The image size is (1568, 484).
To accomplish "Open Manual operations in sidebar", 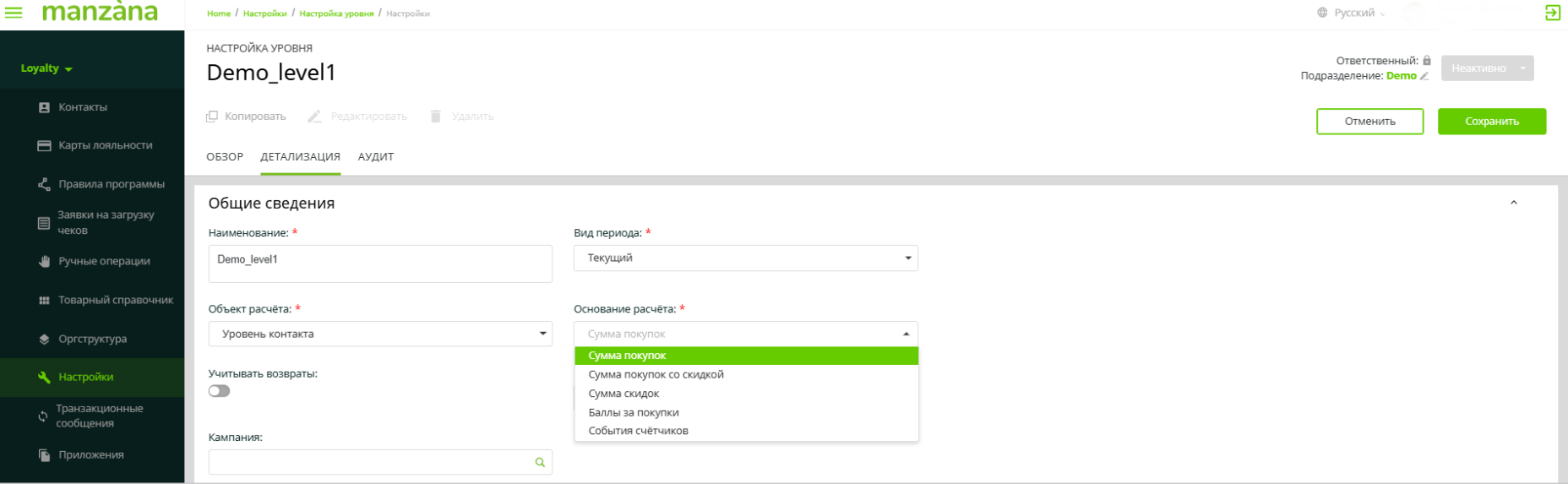I will pos(104,261).
